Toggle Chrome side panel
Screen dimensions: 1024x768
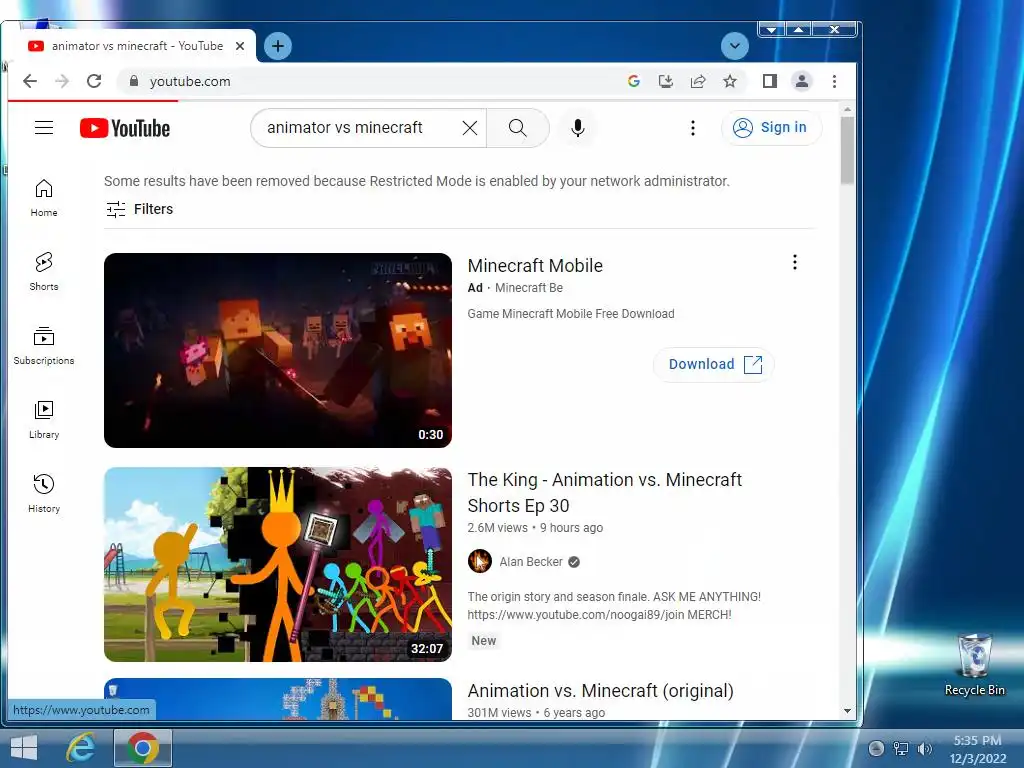[770, 81]
